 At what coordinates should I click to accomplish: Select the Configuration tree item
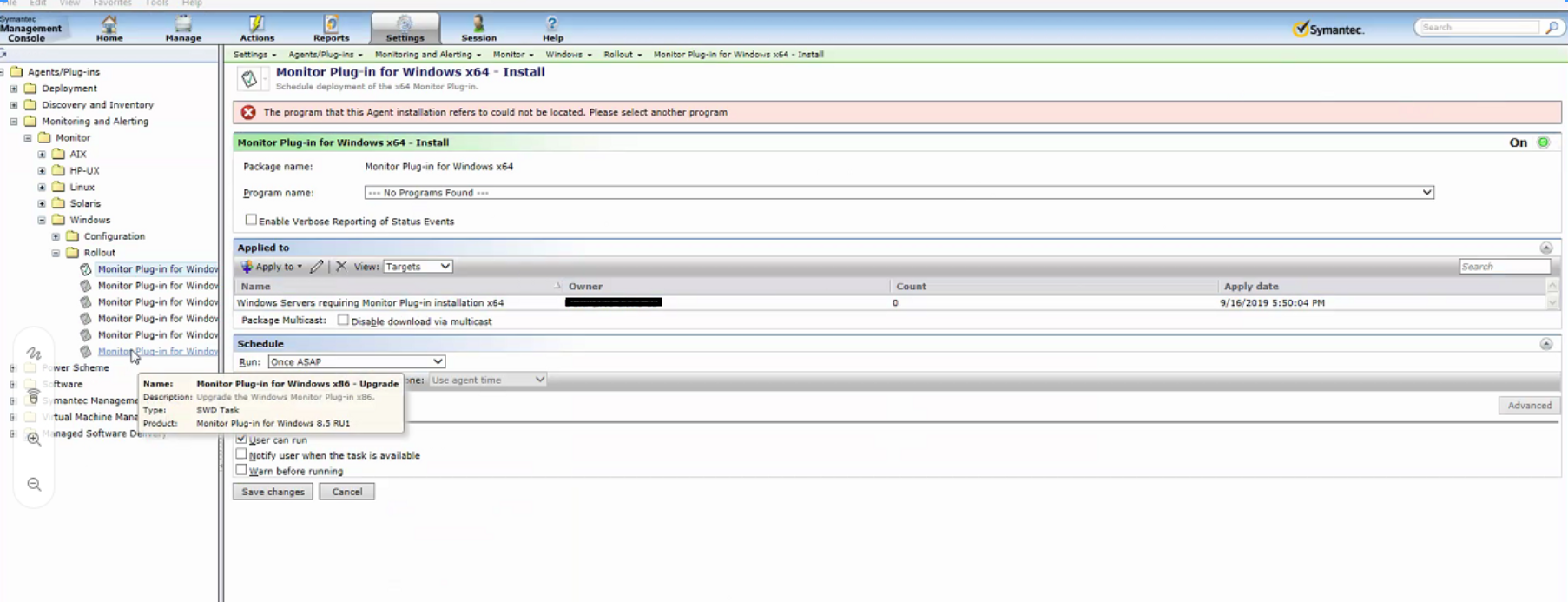tap(114, 236)
